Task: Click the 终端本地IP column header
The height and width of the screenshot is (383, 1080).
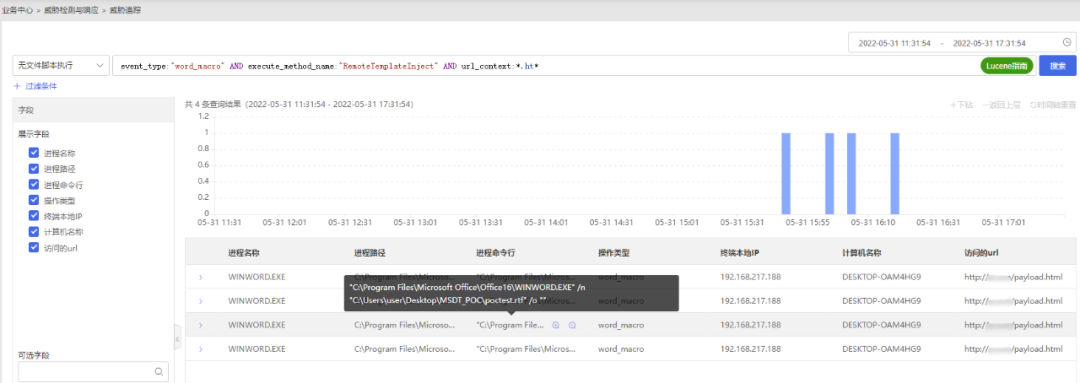Action: pyautogui.click(x=739, y=253)
